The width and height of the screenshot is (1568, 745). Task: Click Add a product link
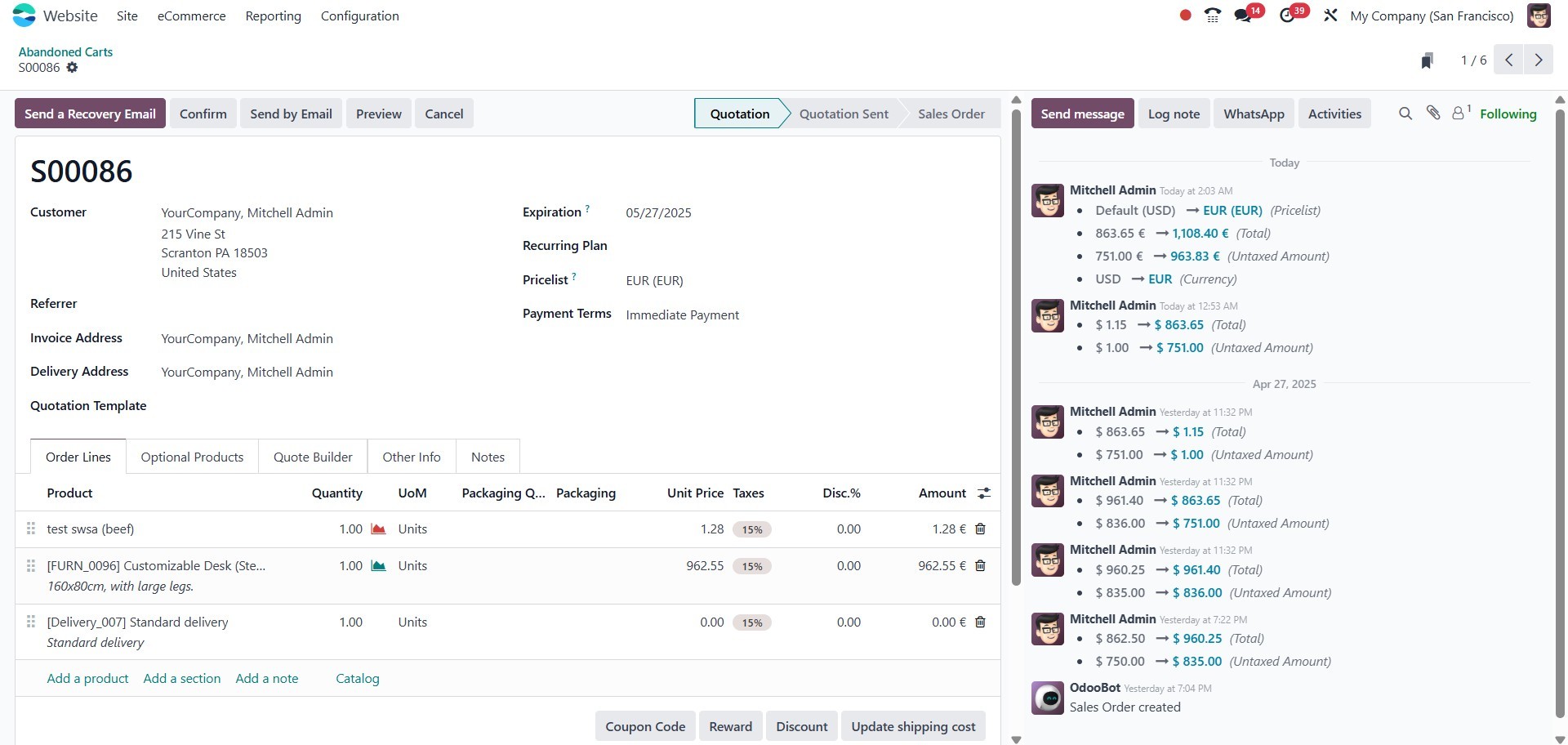point(87,679)
